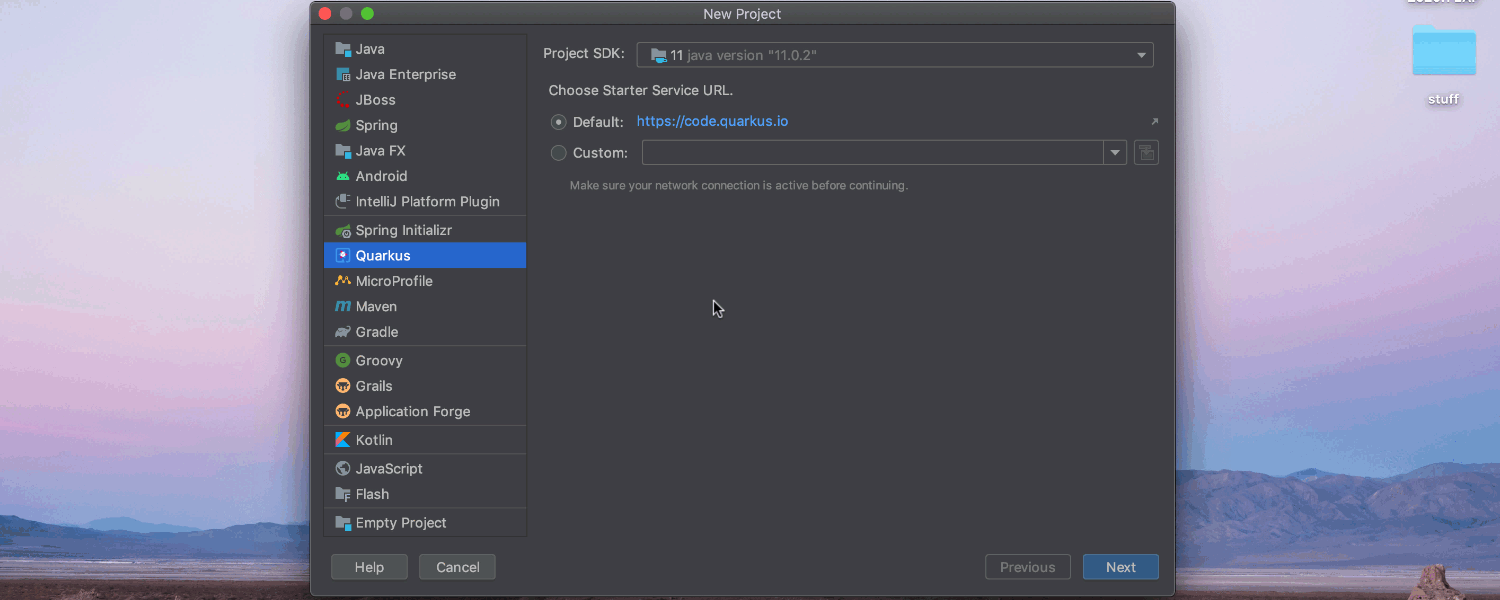Expand the Custom URL history dropdown arrow
This screenshot has width=1500, height=600.
(x=1115, y=153)
